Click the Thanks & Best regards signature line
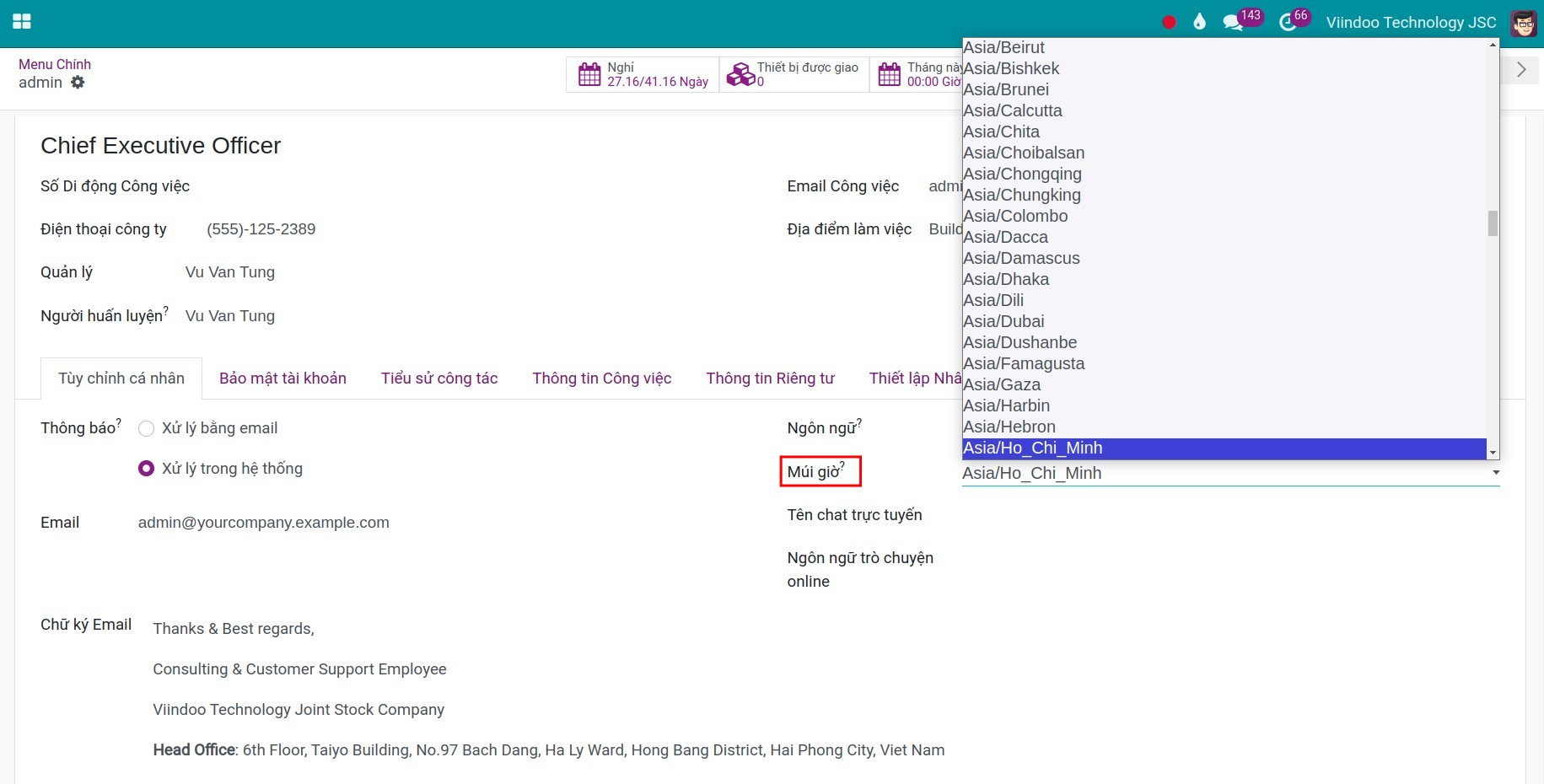 (x=234, y=629)
